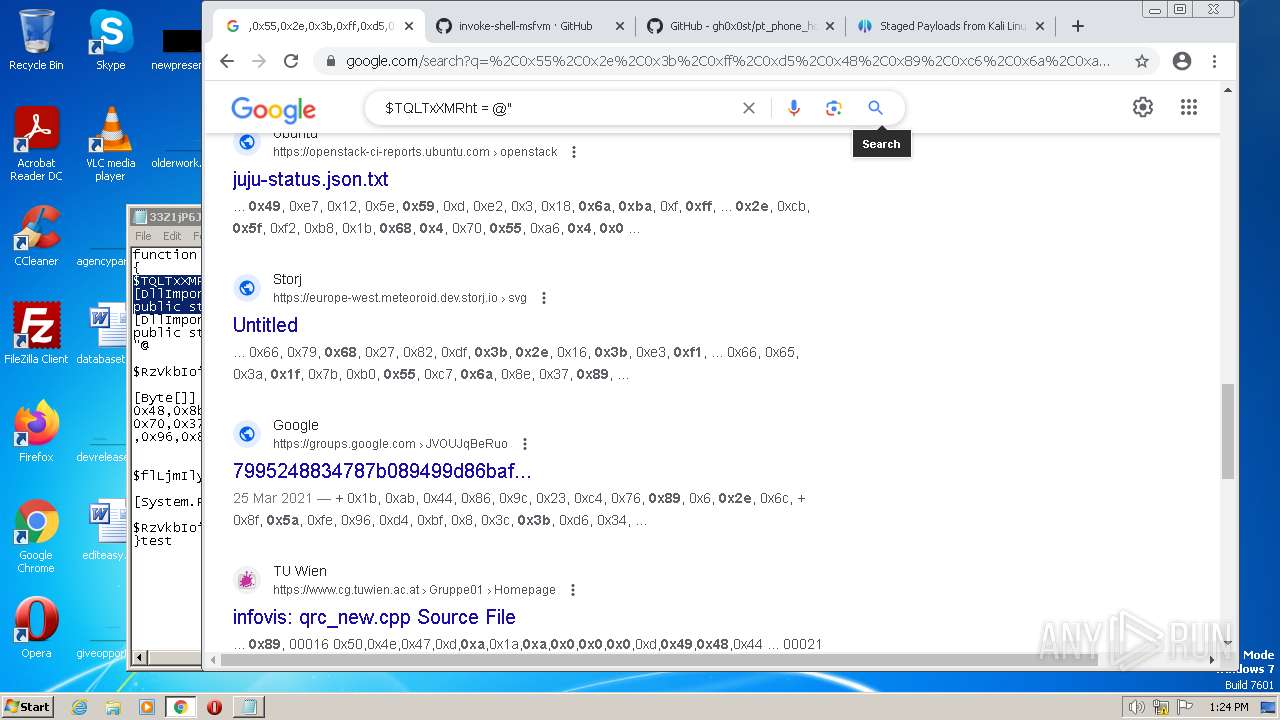Screen dimensions: 1280x720
Task: Select the Recycle Bin desktop icon
Action: [36, 40]
